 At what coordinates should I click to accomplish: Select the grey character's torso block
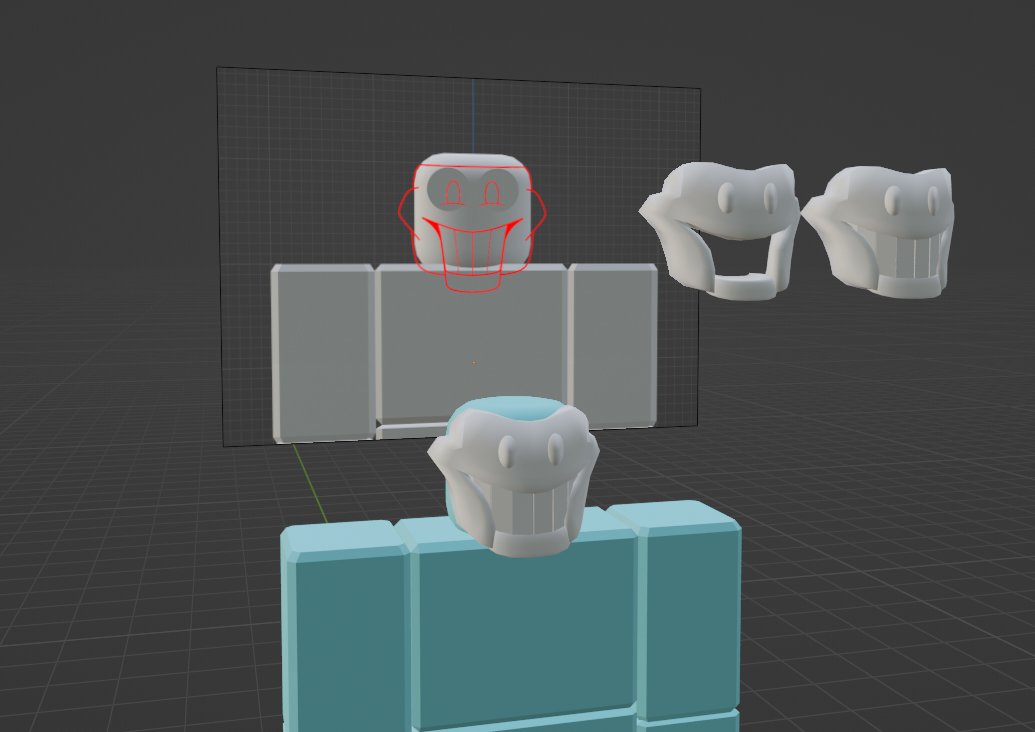473,343
